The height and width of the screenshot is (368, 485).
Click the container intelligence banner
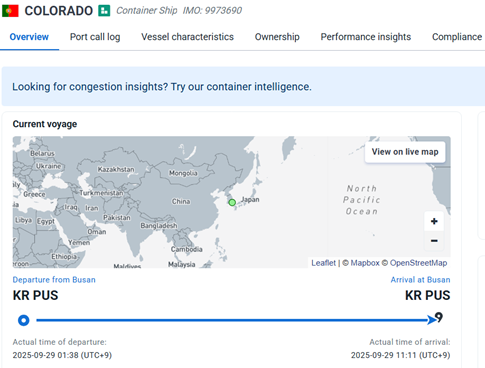tap(243, 86)
